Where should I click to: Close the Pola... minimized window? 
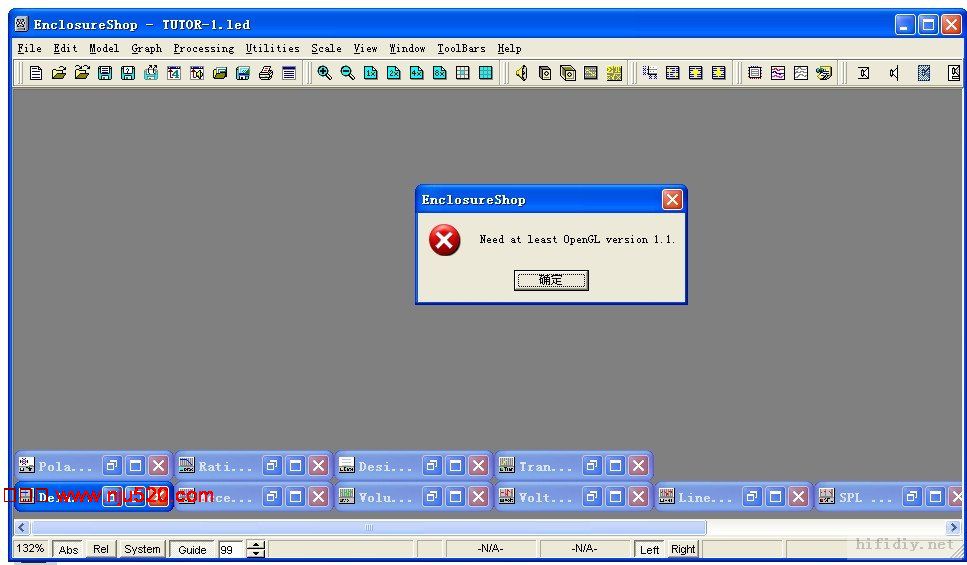click(x=158, y=465)
